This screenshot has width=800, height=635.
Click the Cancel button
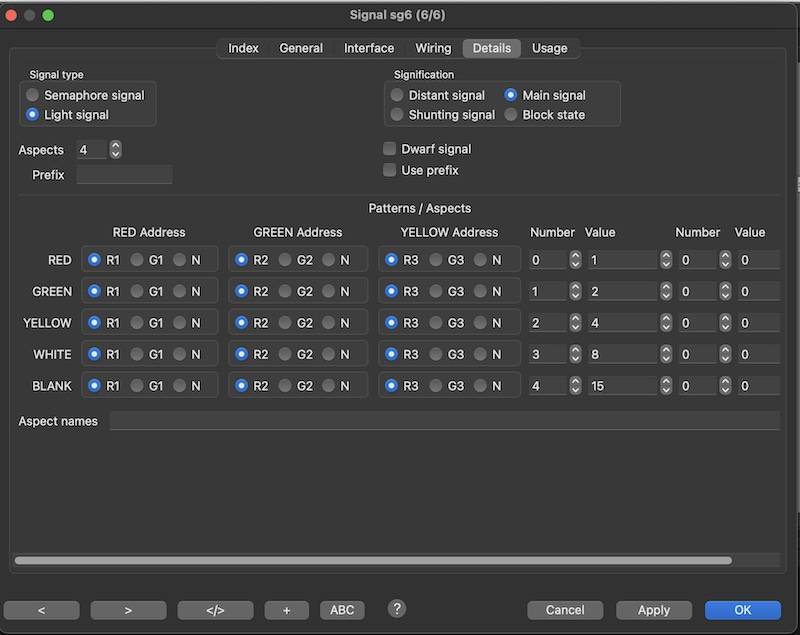[565, 610]
